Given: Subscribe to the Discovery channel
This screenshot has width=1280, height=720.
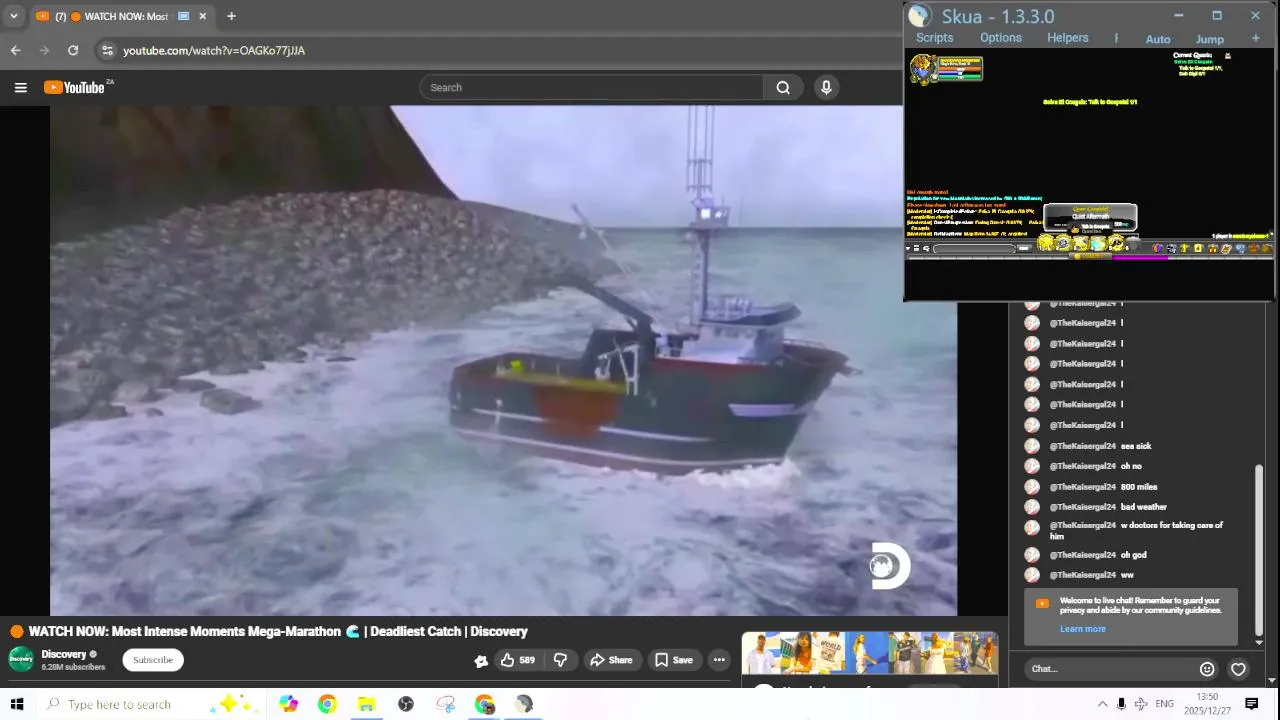Looking at the screenshot, I should [x=153, y=659].
